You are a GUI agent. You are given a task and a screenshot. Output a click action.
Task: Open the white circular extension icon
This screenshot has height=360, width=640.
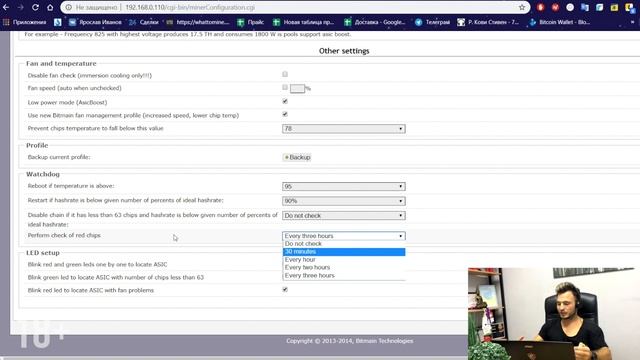(x=570, y=7)
